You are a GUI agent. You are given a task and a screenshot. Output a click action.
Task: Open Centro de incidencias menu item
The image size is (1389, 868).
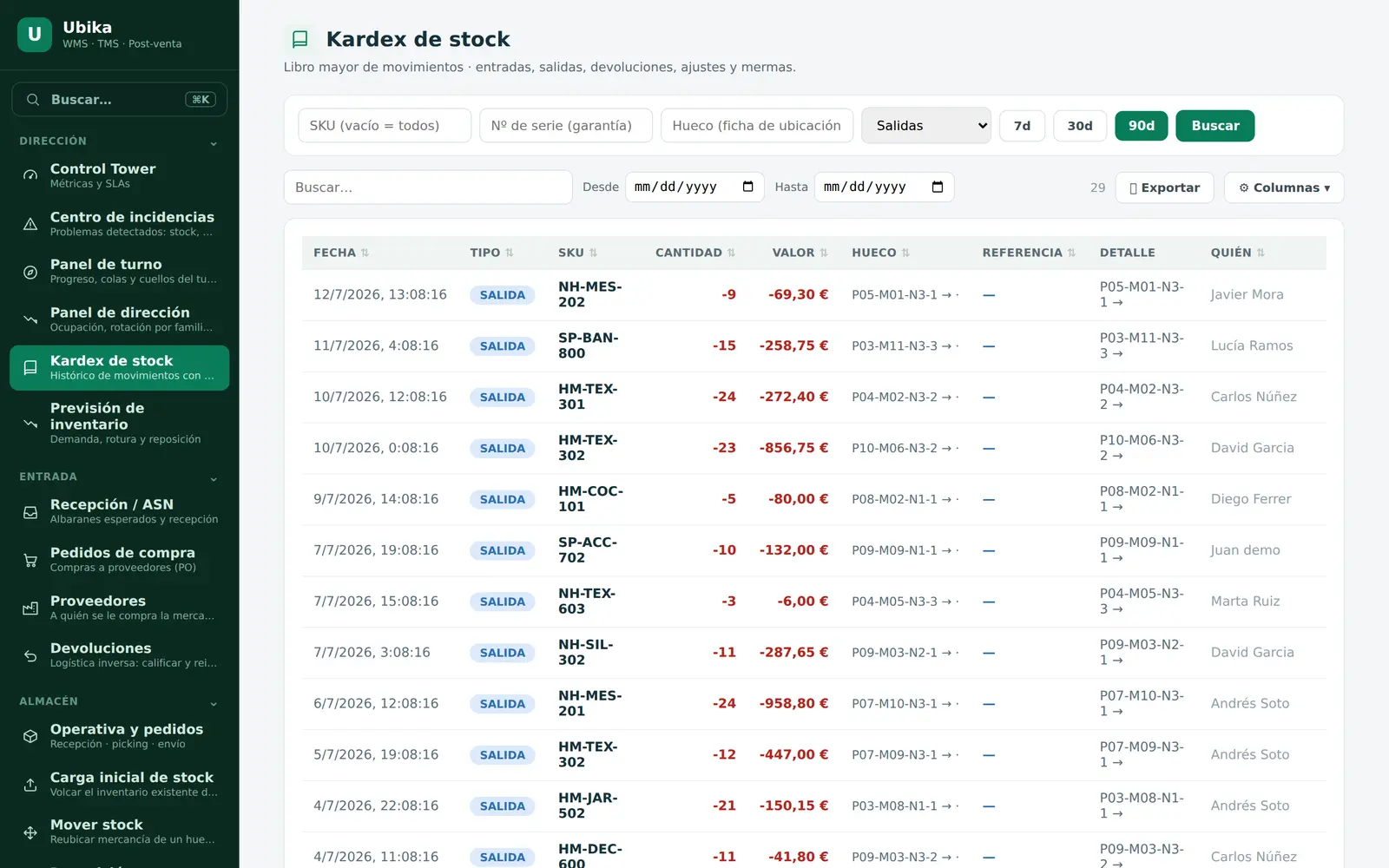[x=120, y=224]
